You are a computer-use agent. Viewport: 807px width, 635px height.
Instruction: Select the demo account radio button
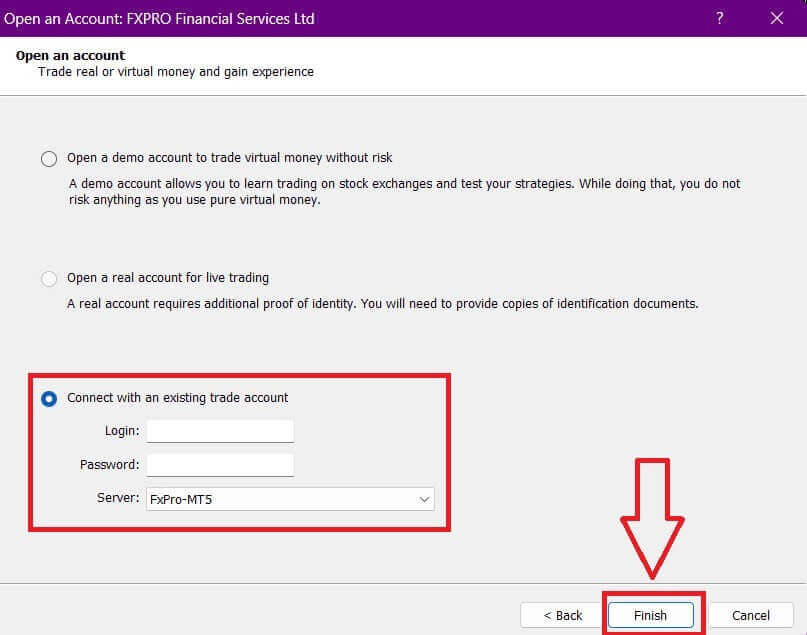[x=48, y=158]
